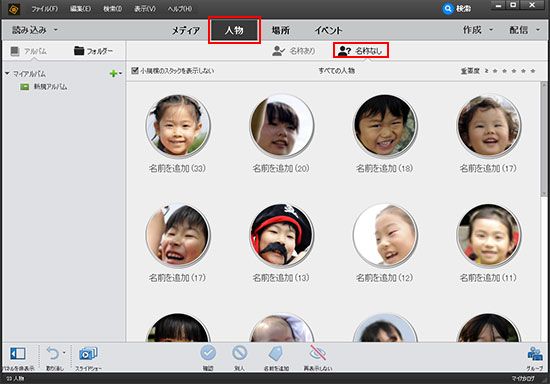
Task: Open the arrow beside the add album plus
Action: click(x=120, y=74)
